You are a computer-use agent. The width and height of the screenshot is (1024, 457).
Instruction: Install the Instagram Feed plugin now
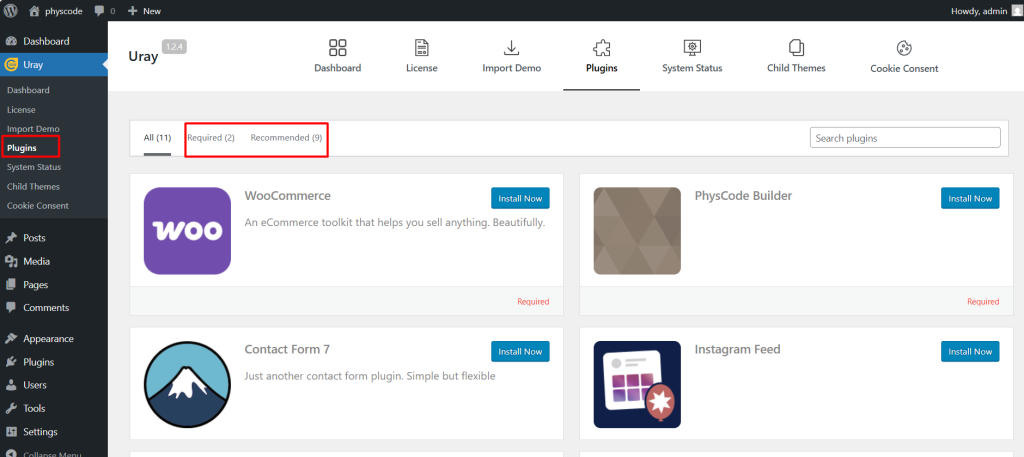pos(970,351)
